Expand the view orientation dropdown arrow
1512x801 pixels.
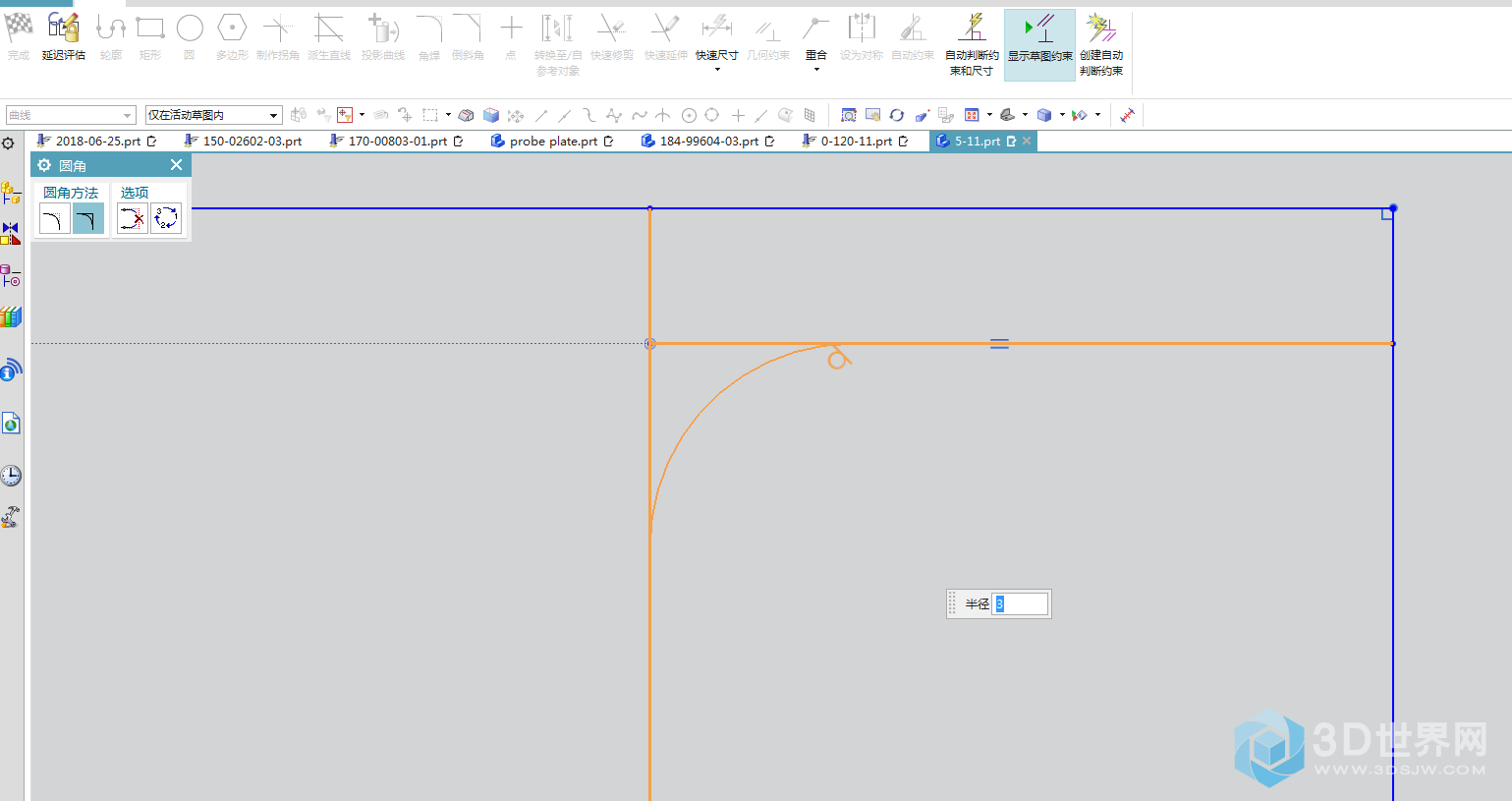[x=1025, y=115]
